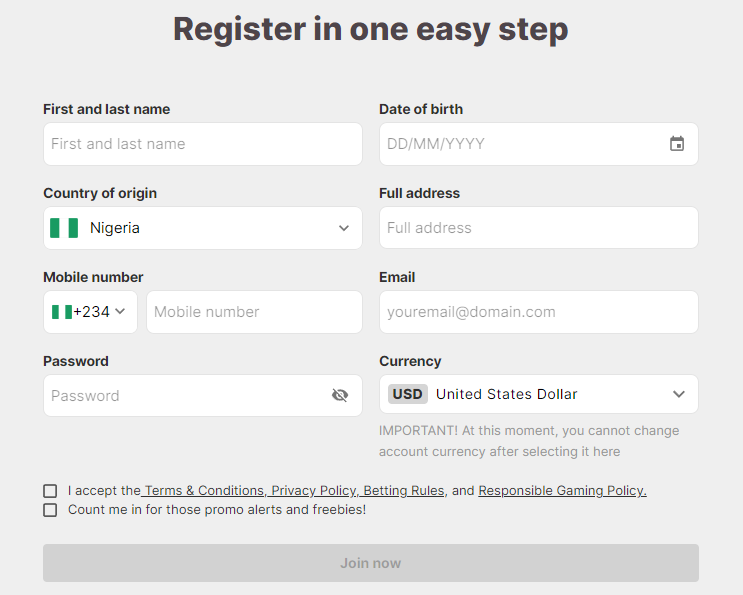Screen dimensions: 743x595
Task: Click the USD currency badge
Action: [x=407, y=394]
